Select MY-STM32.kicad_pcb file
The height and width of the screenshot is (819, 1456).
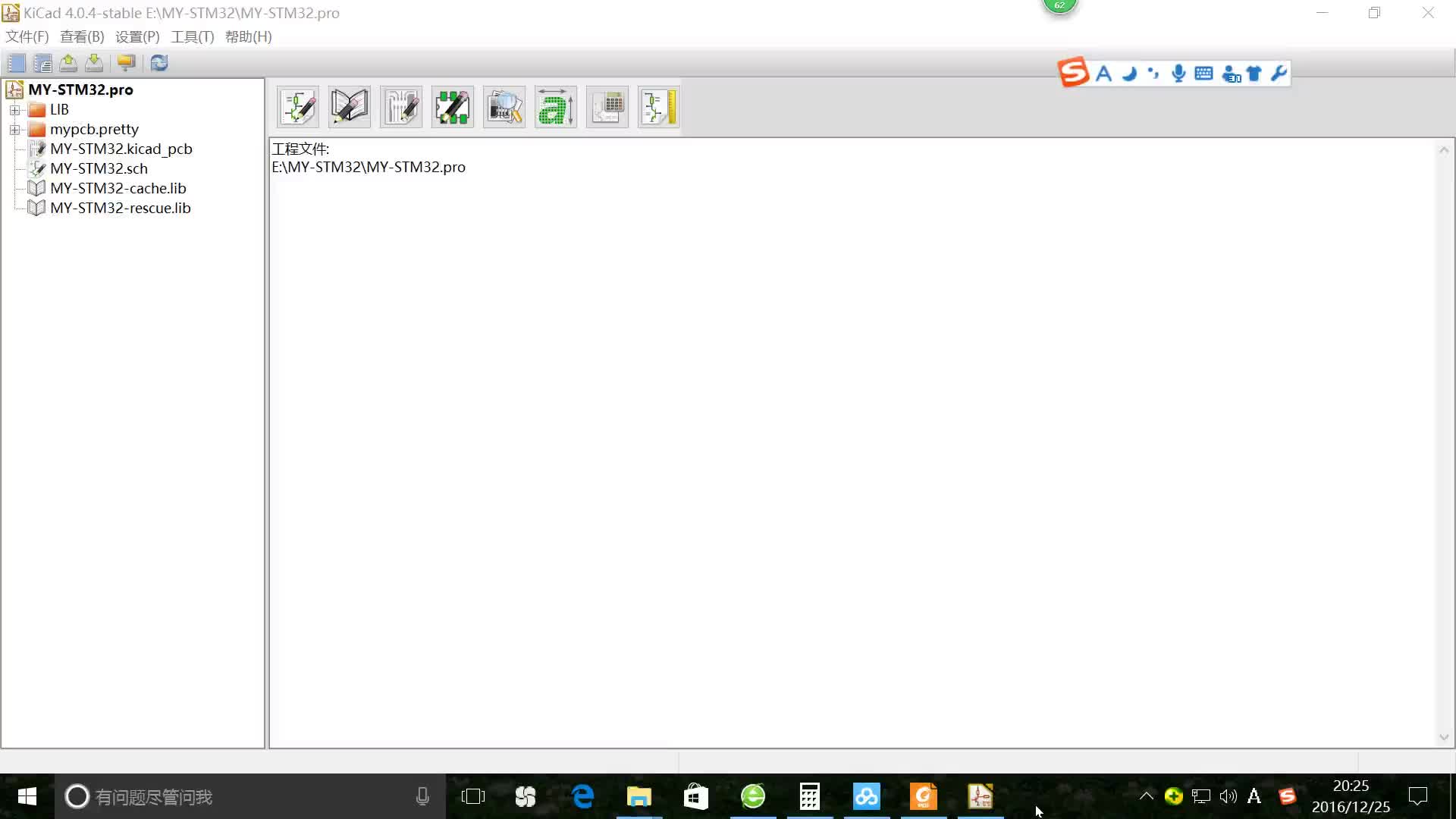click(x=121, y=149)
